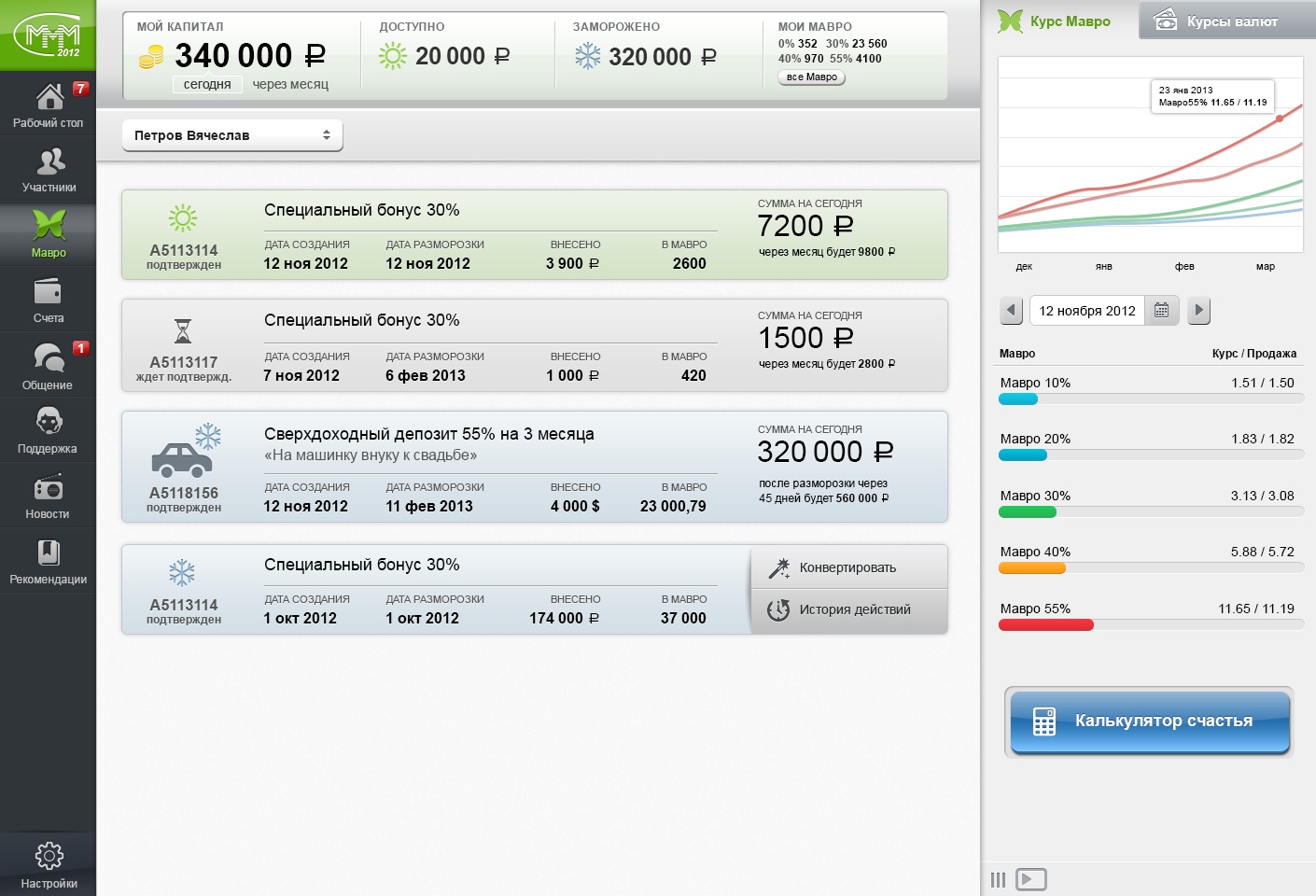The width and height of the screenshot is (1316, 896).
Task: Click все Мавро button
Action: (812, 77)
